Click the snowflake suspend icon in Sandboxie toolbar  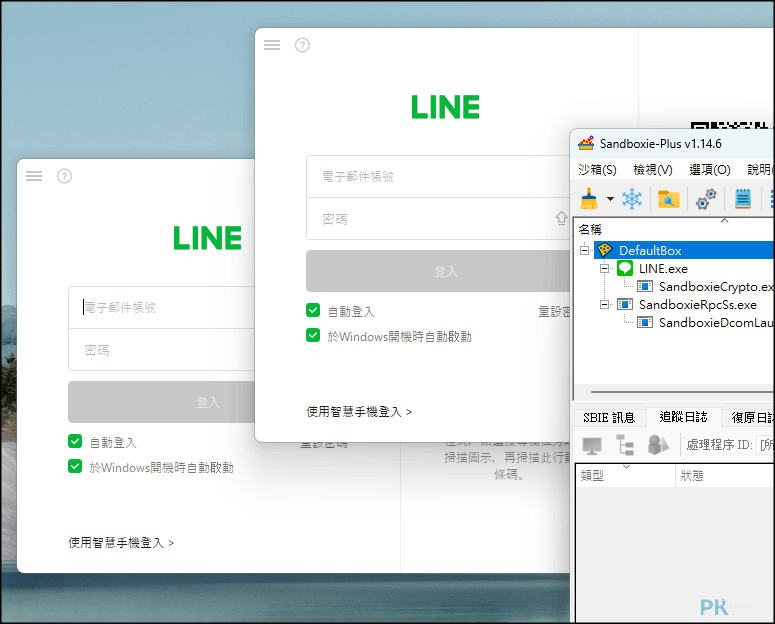click(632, 199)
